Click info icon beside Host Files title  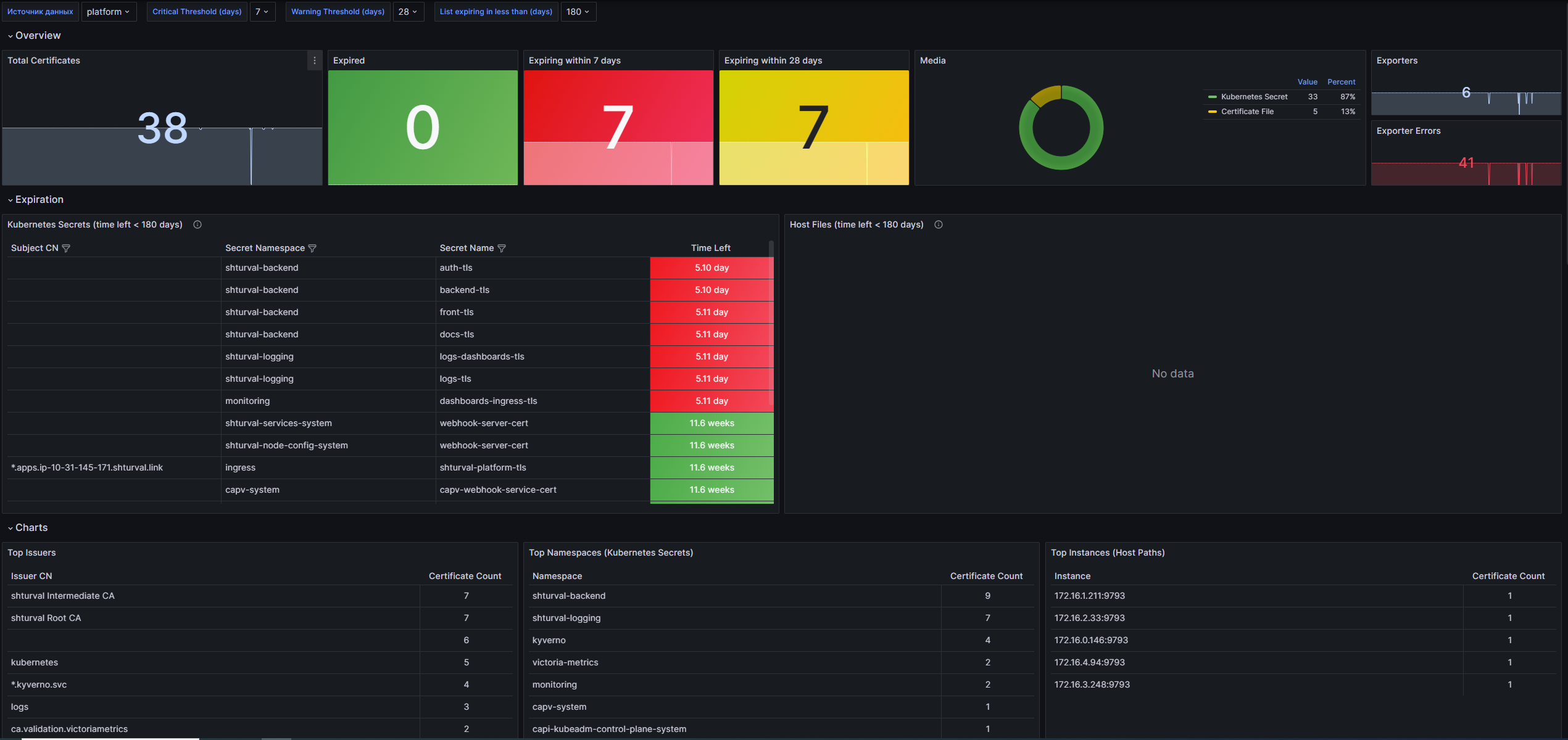939,224
